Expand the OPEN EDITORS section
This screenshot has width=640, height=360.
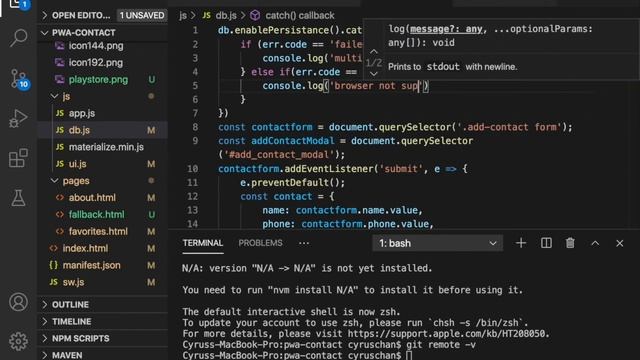(81, 16)
